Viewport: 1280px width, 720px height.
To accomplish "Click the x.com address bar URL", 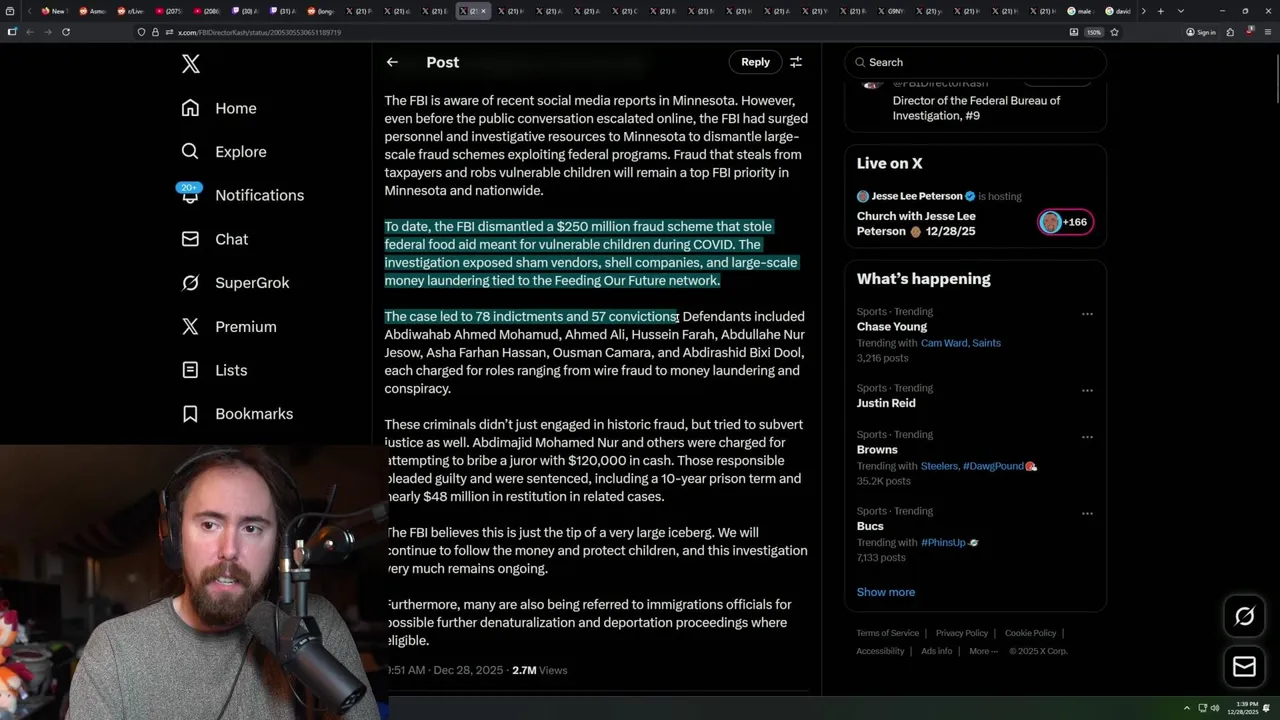I will (260, 32).
